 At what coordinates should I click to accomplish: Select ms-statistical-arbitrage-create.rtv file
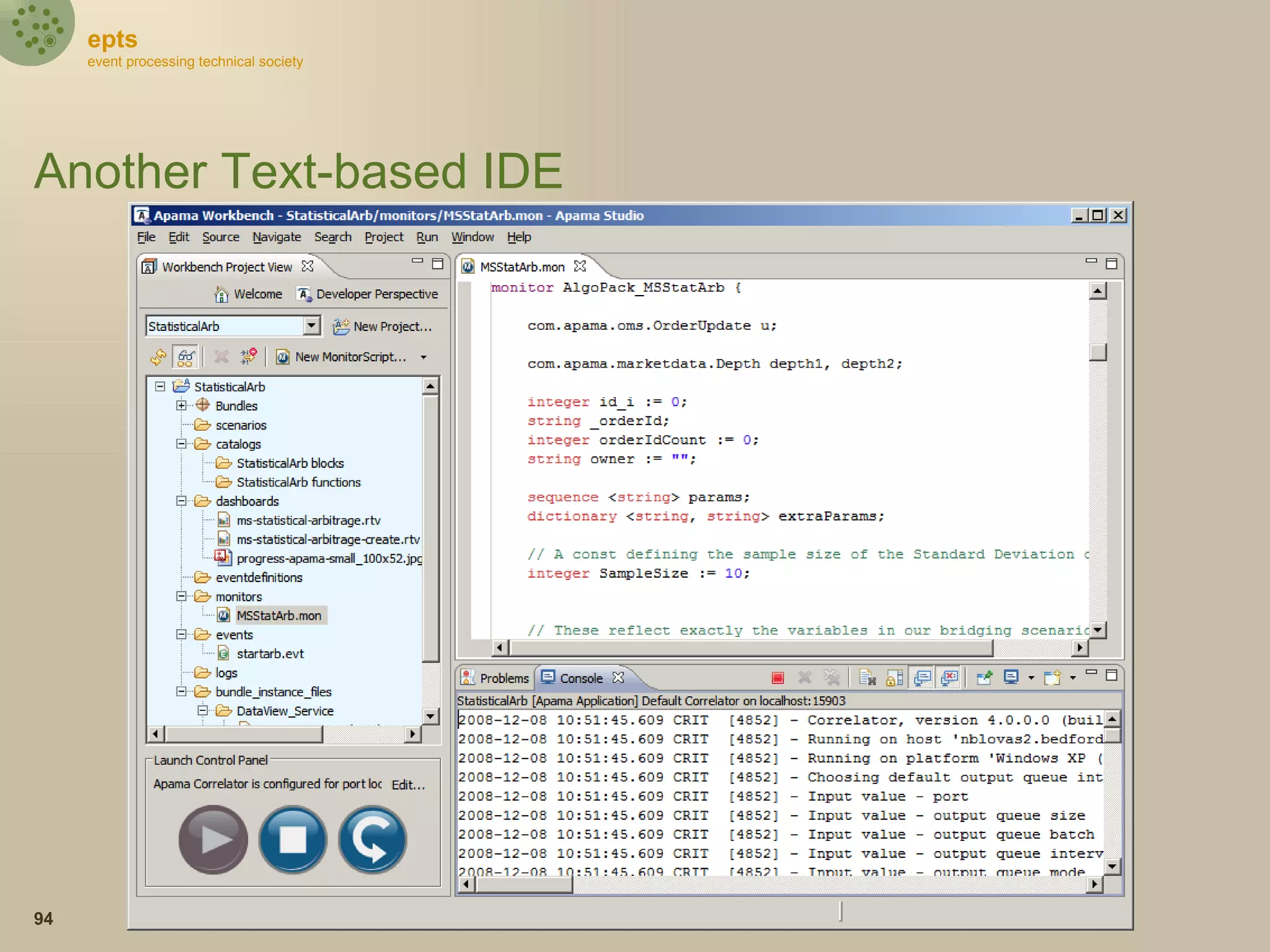[318, 539]
